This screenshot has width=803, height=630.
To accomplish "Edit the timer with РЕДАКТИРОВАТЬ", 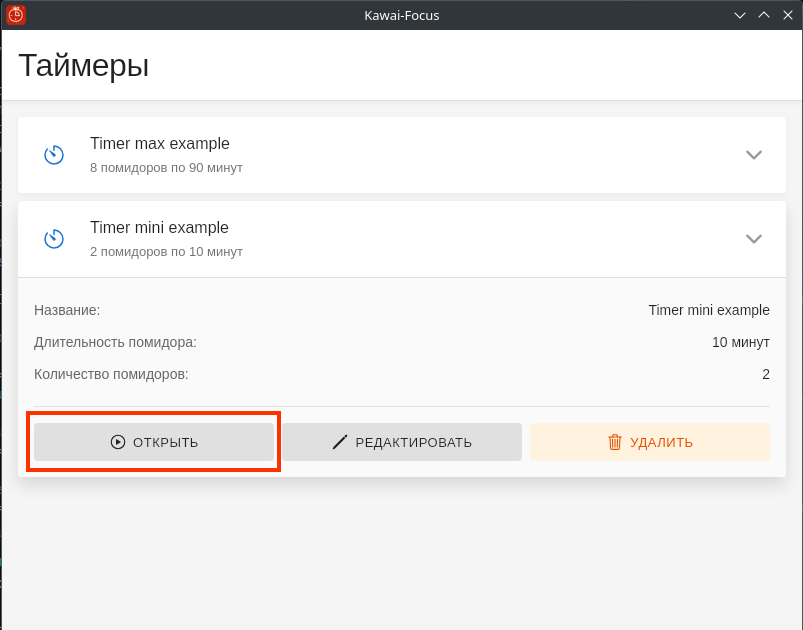I will [x=402, y=442].
